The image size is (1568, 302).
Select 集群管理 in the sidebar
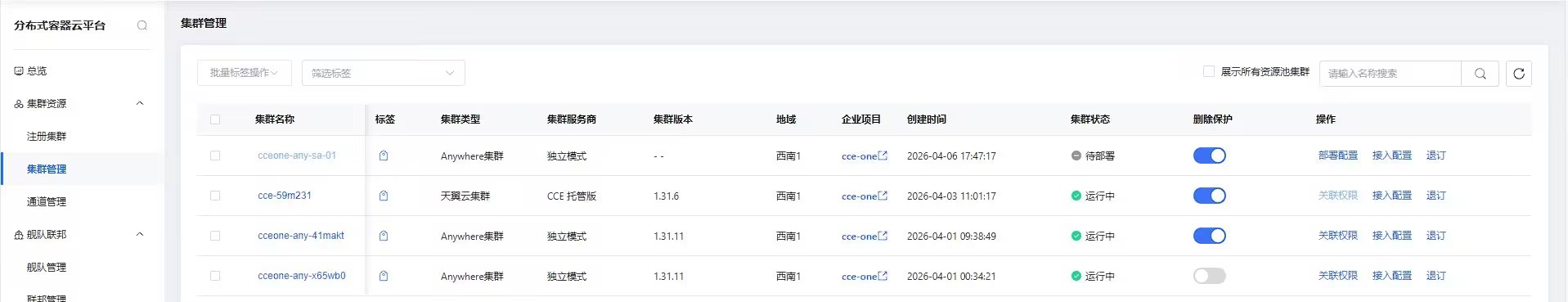[47, 169]
